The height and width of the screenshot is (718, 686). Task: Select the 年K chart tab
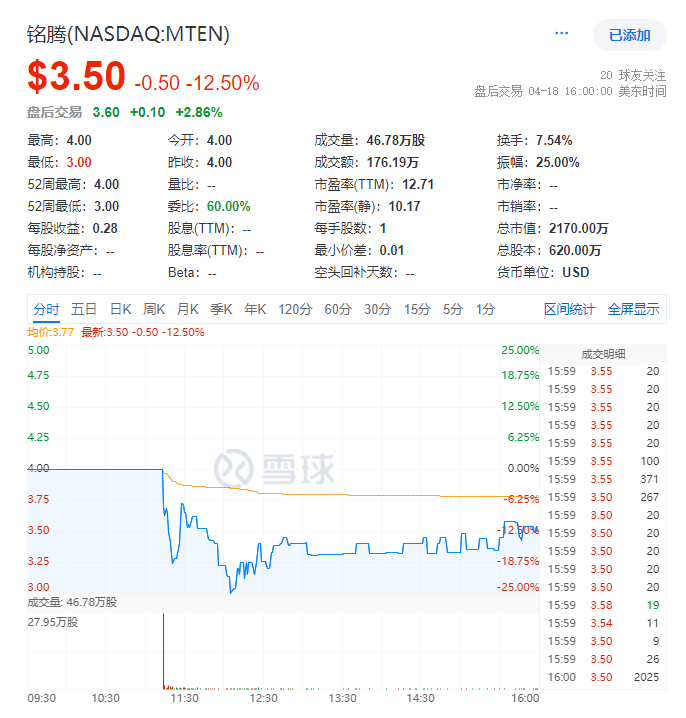pos(255,310)
